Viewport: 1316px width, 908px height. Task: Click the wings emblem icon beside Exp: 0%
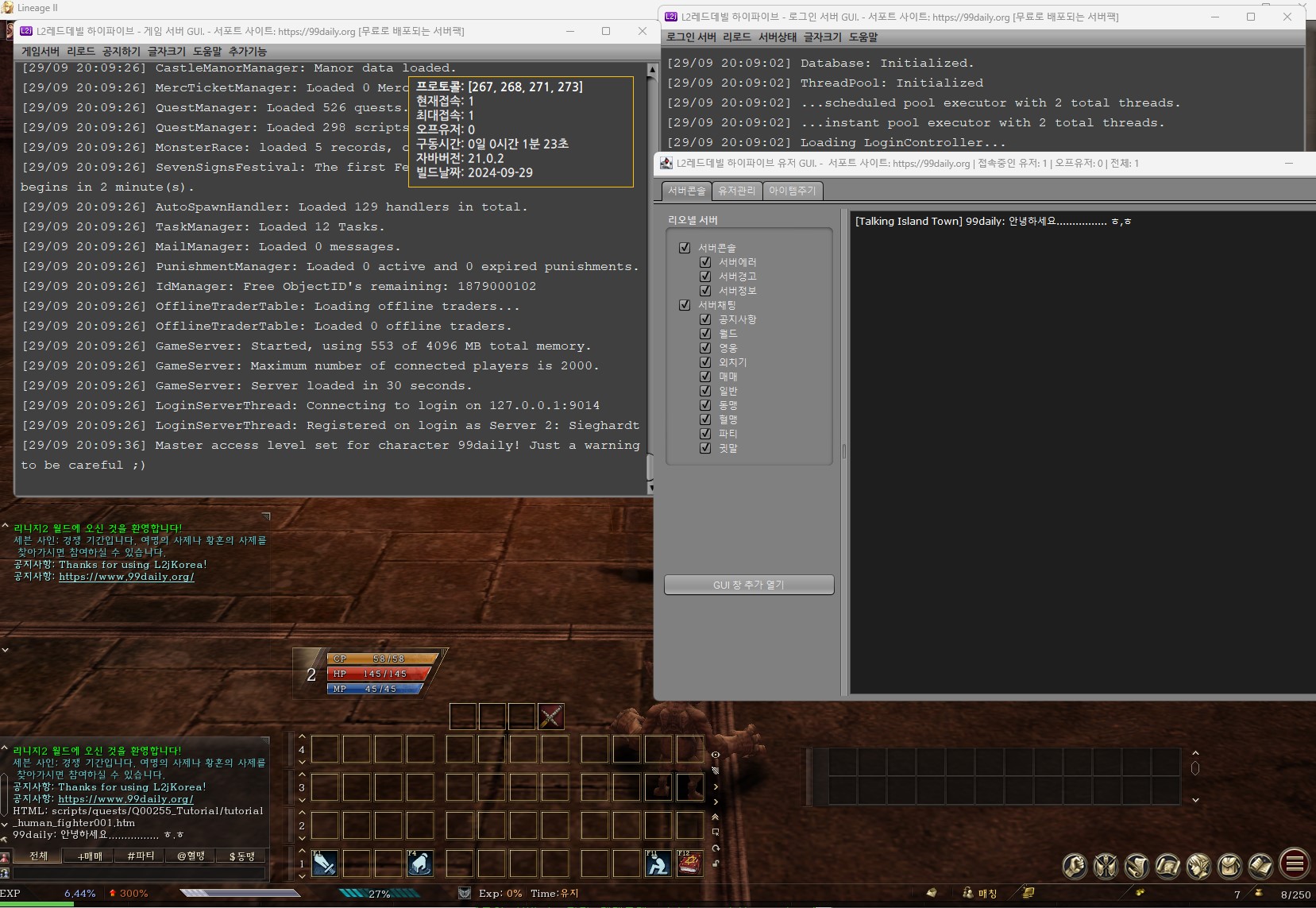point(465,893)
